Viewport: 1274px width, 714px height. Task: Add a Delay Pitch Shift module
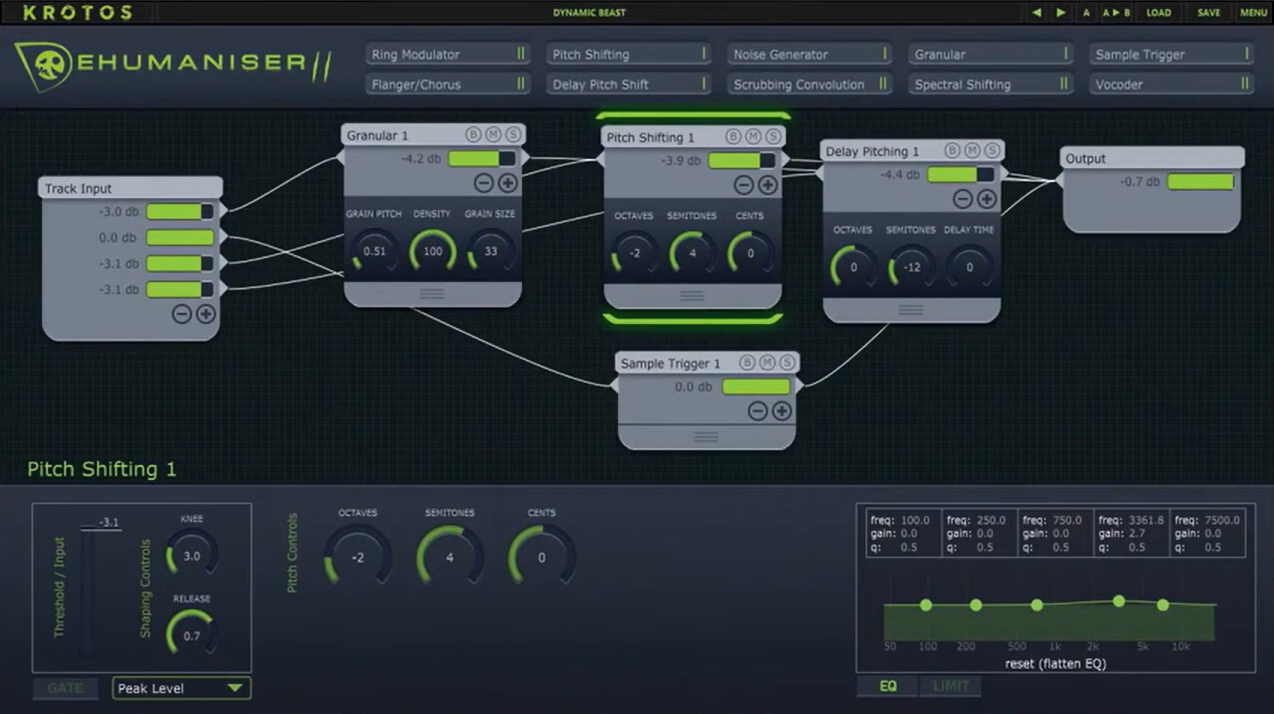(x=629, y=84)
